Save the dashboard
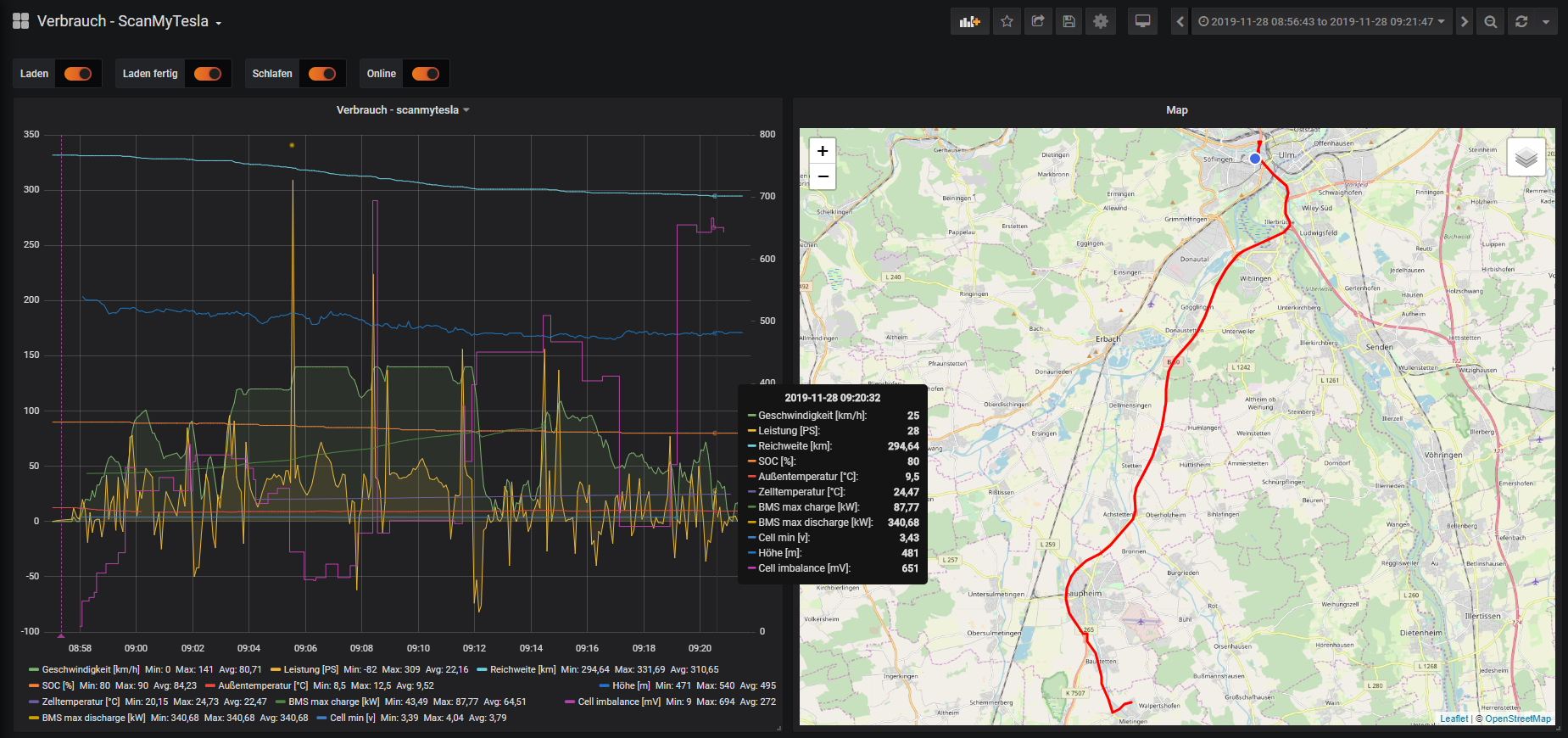The image size is (1568, 738). coord(1069,21)
